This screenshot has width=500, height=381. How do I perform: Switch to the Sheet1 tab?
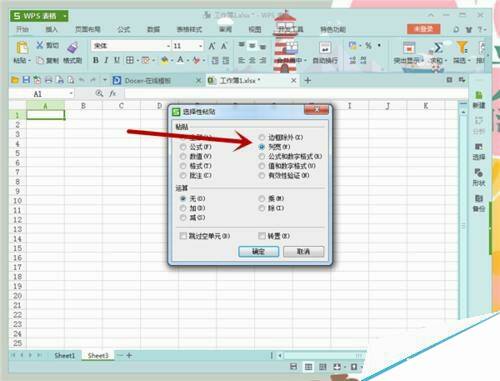(65, 355)
